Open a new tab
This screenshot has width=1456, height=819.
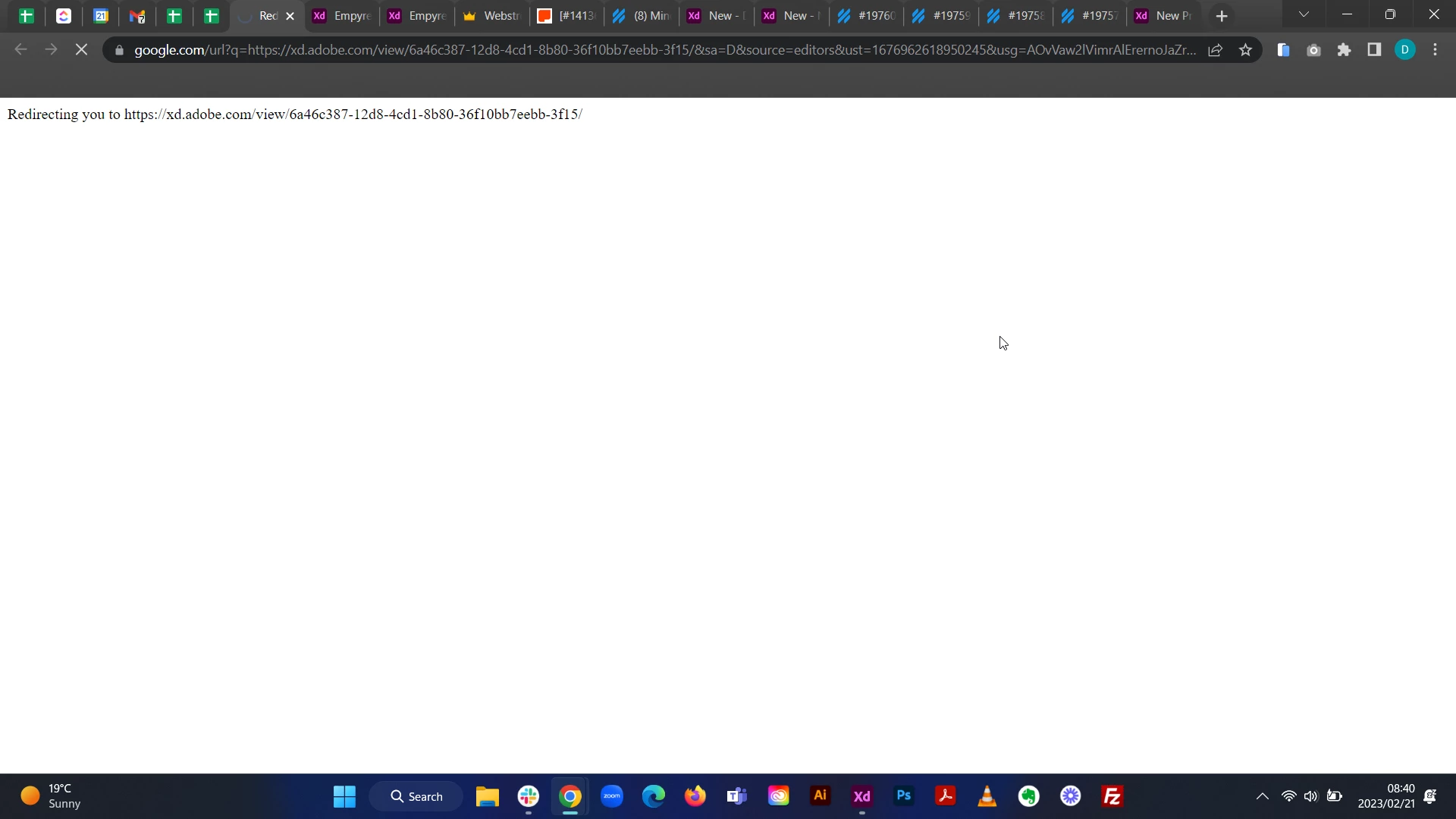[1221, 16]
